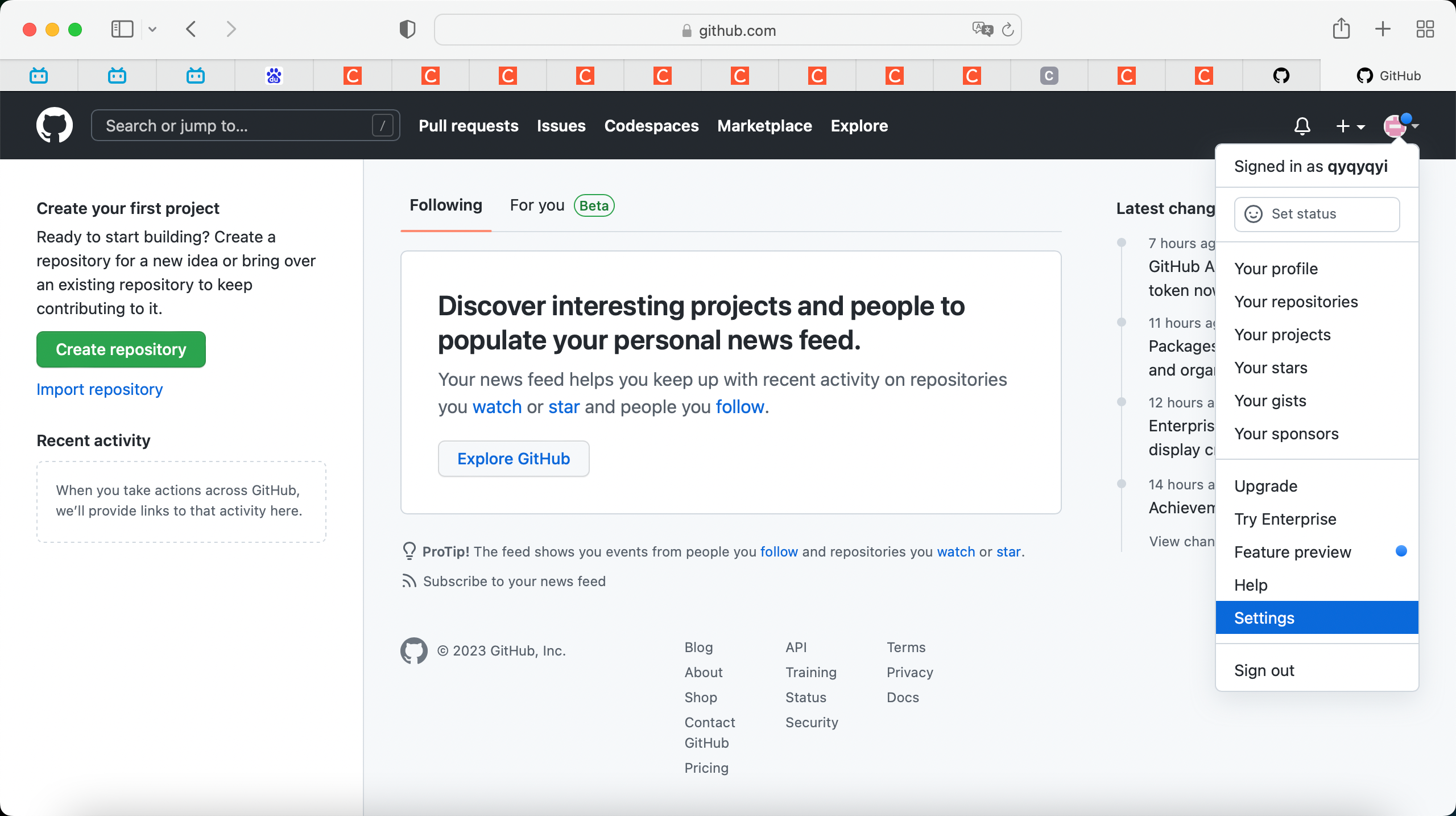Click the GitHub Octocat logo in header
The height and width of the screenshot is (816, 1456).
tap(54, 125)
